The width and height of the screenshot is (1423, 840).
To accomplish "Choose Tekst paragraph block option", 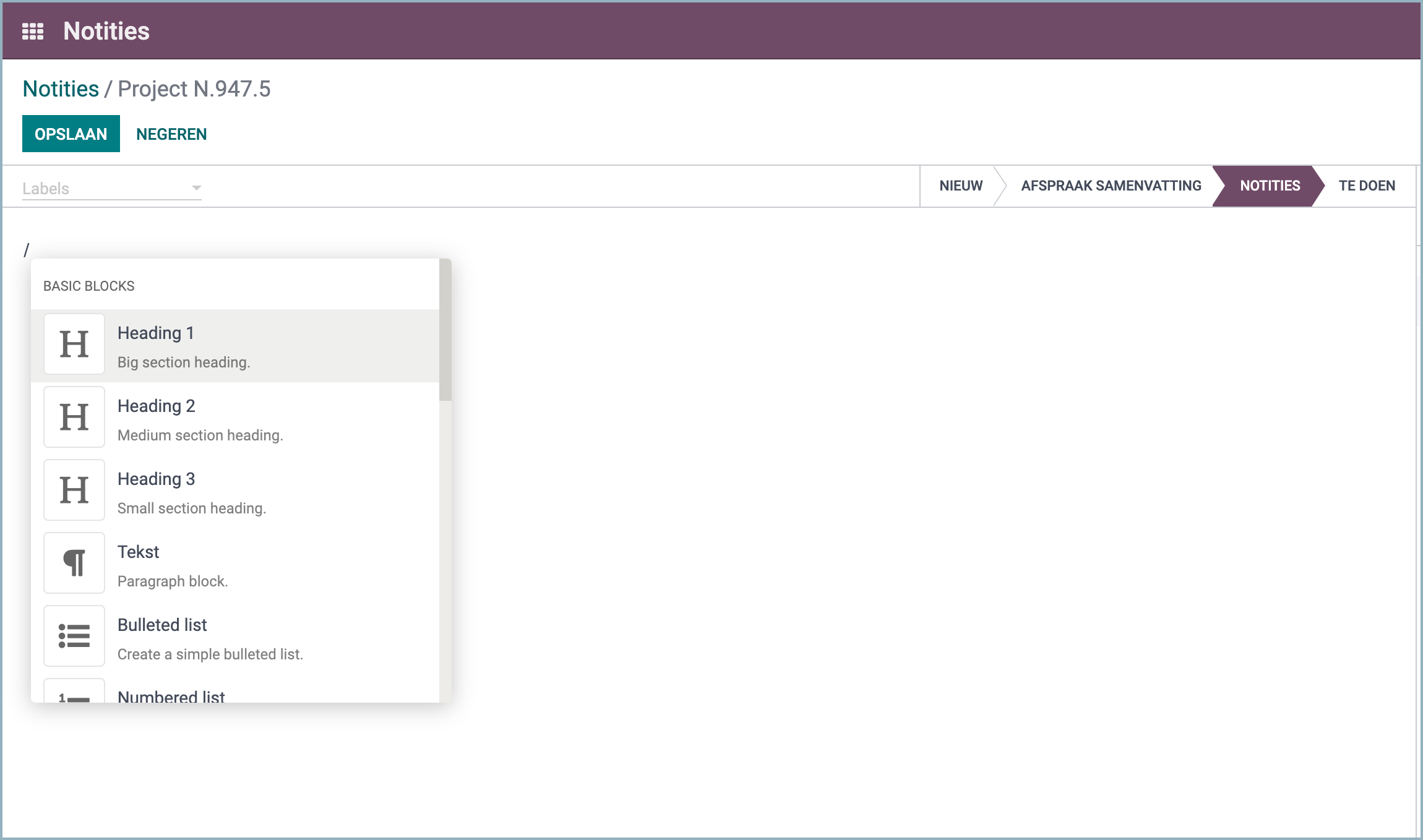I will (235, 565).
